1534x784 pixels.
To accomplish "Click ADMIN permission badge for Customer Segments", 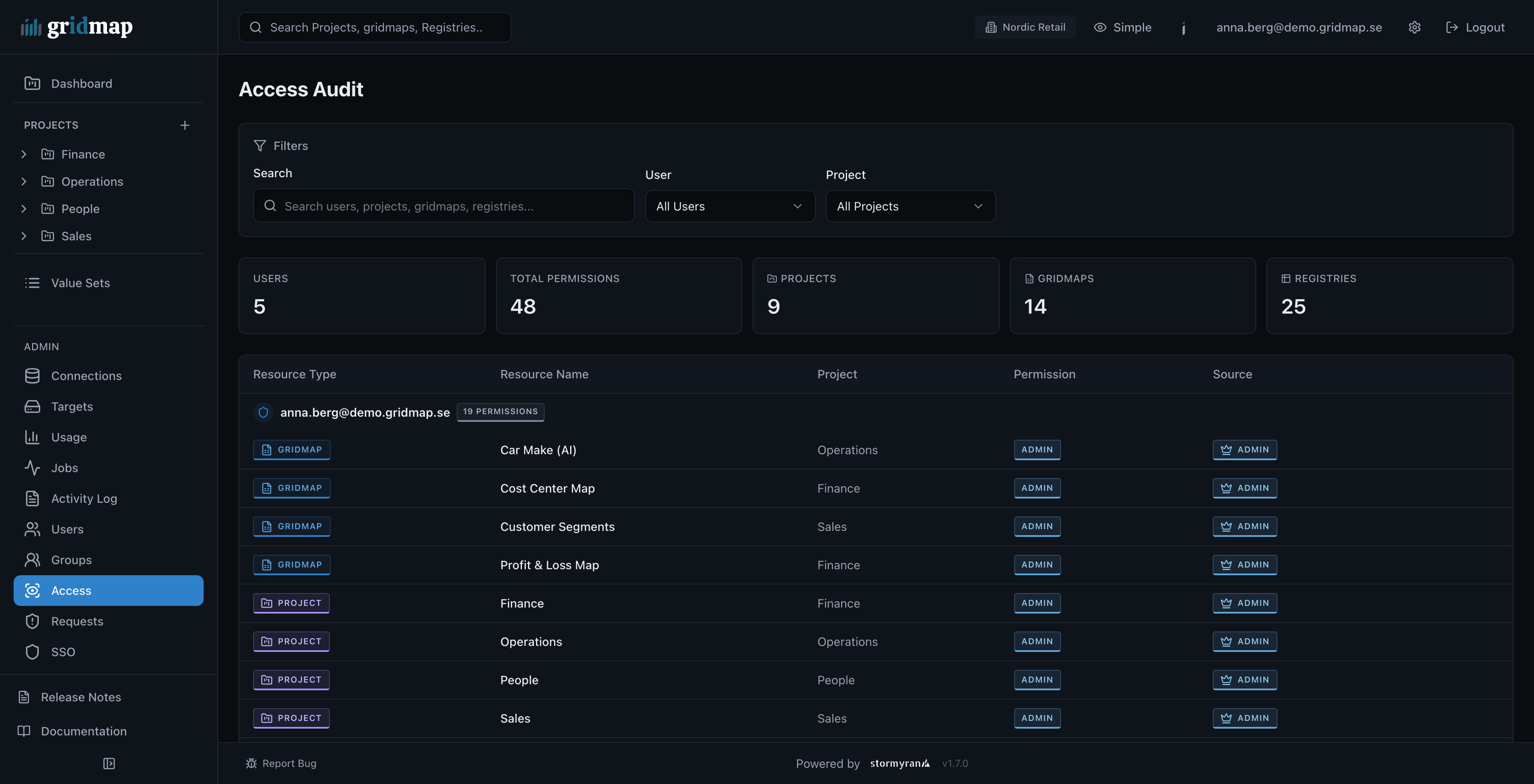I will 1037,527.
